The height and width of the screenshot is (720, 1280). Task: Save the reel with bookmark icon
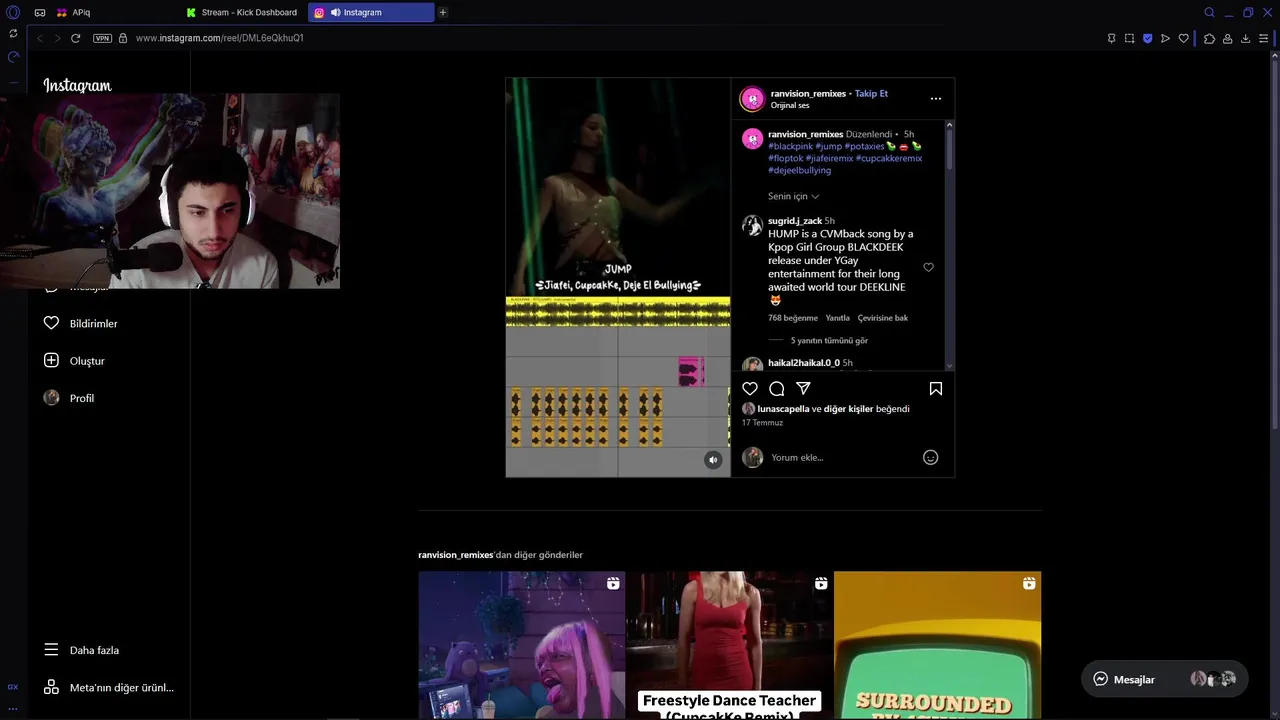click(936, 388)
